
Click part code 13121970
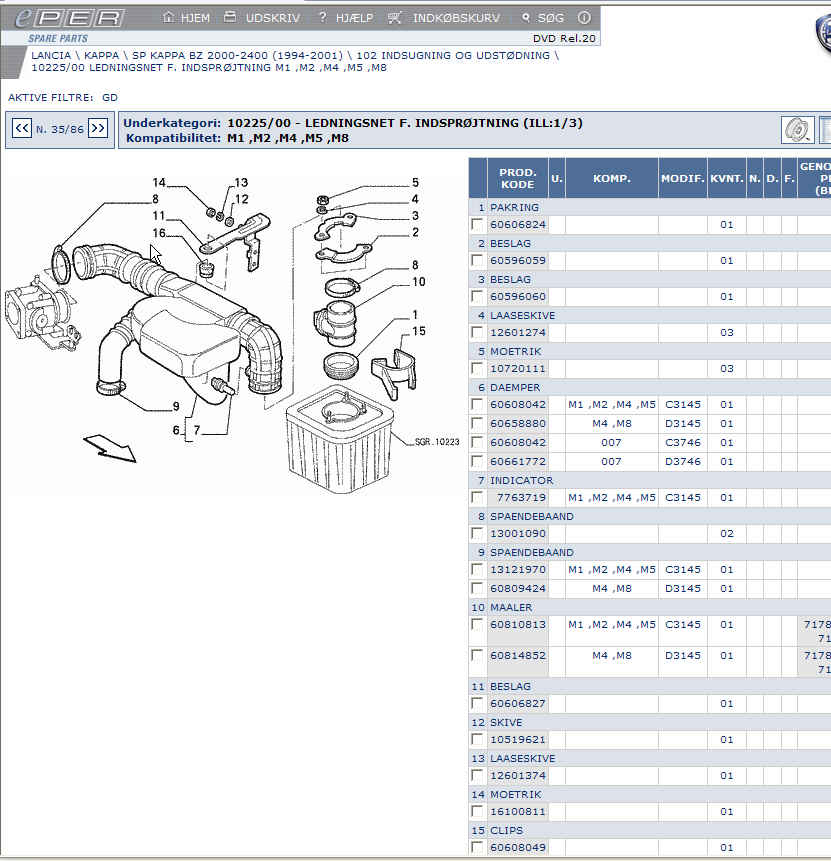coord(518,569)
